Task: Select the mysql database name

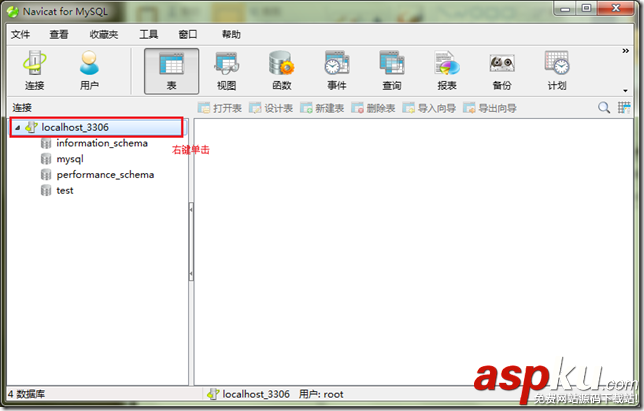Action: (x=70, y=159)
